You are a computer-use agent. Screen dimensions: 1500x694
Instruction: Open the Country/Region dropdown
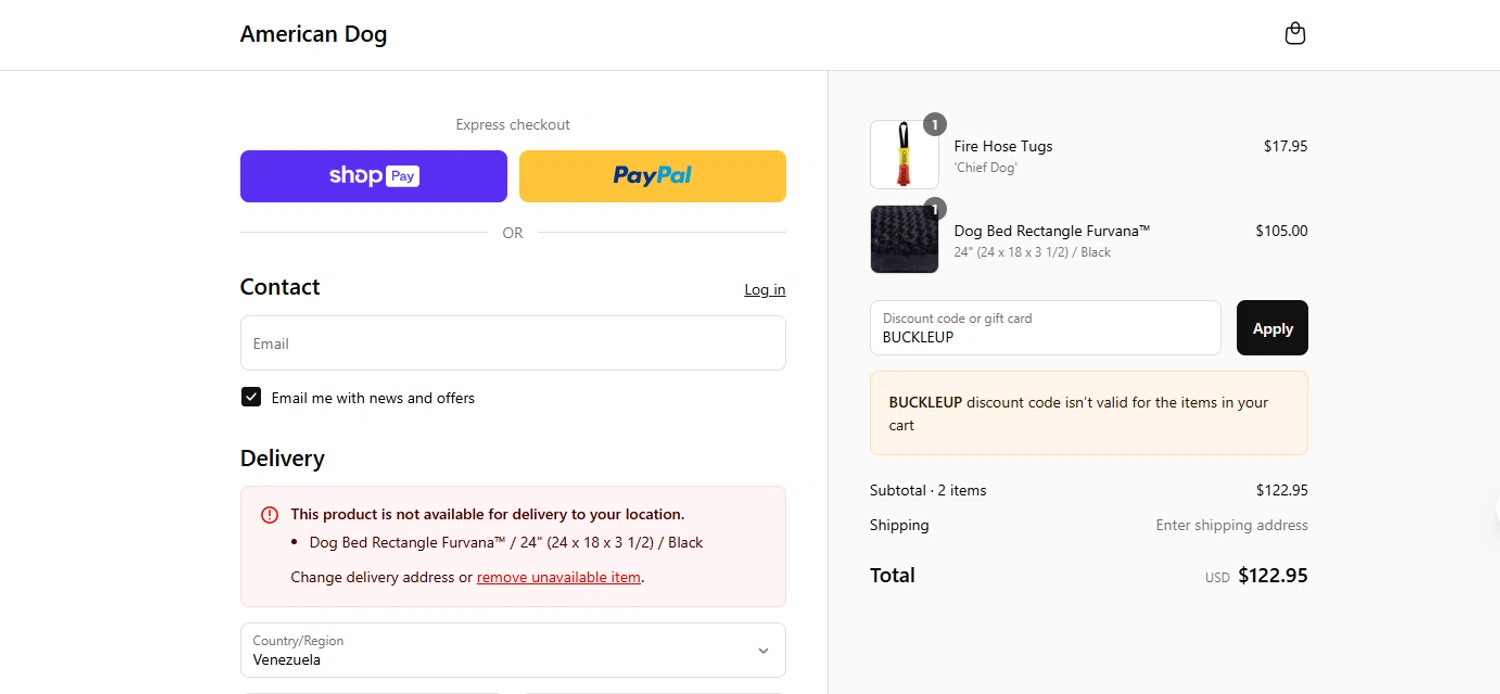click(513, 650)
